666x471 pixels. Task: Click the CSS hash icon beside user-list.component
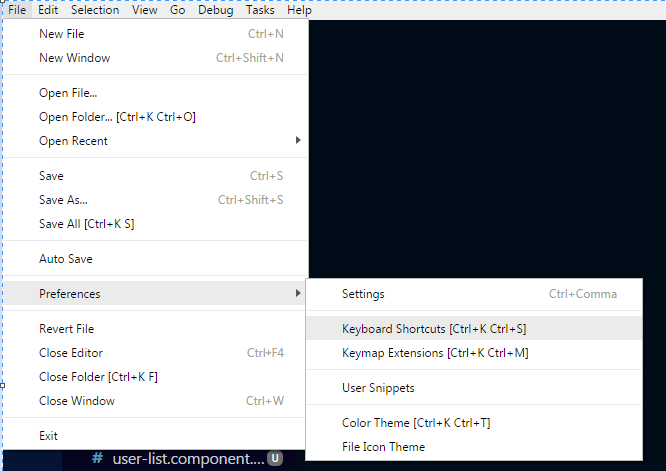click(x=97, y=458)
